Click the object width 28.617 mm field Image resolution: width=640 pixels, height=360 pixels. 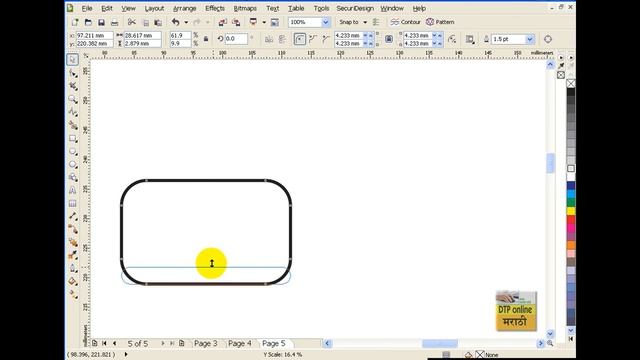tap(142, 36)
